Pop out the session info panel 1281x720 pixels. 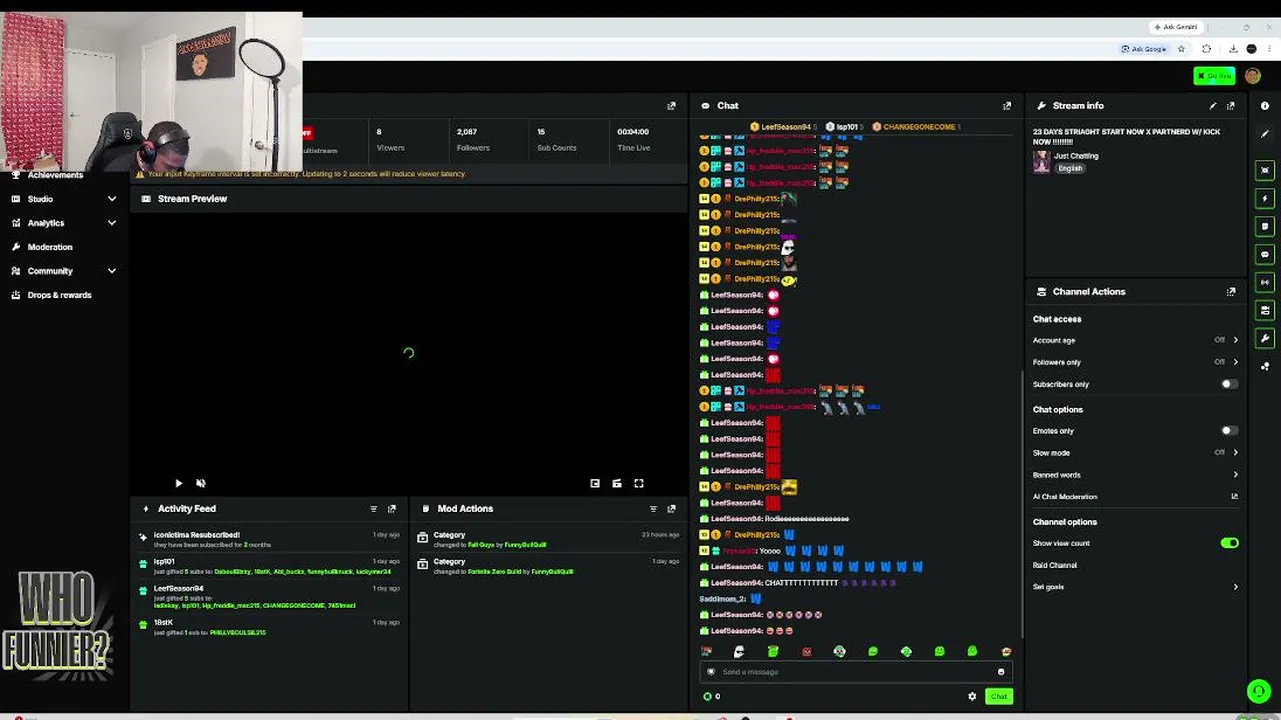click(671, 106)
